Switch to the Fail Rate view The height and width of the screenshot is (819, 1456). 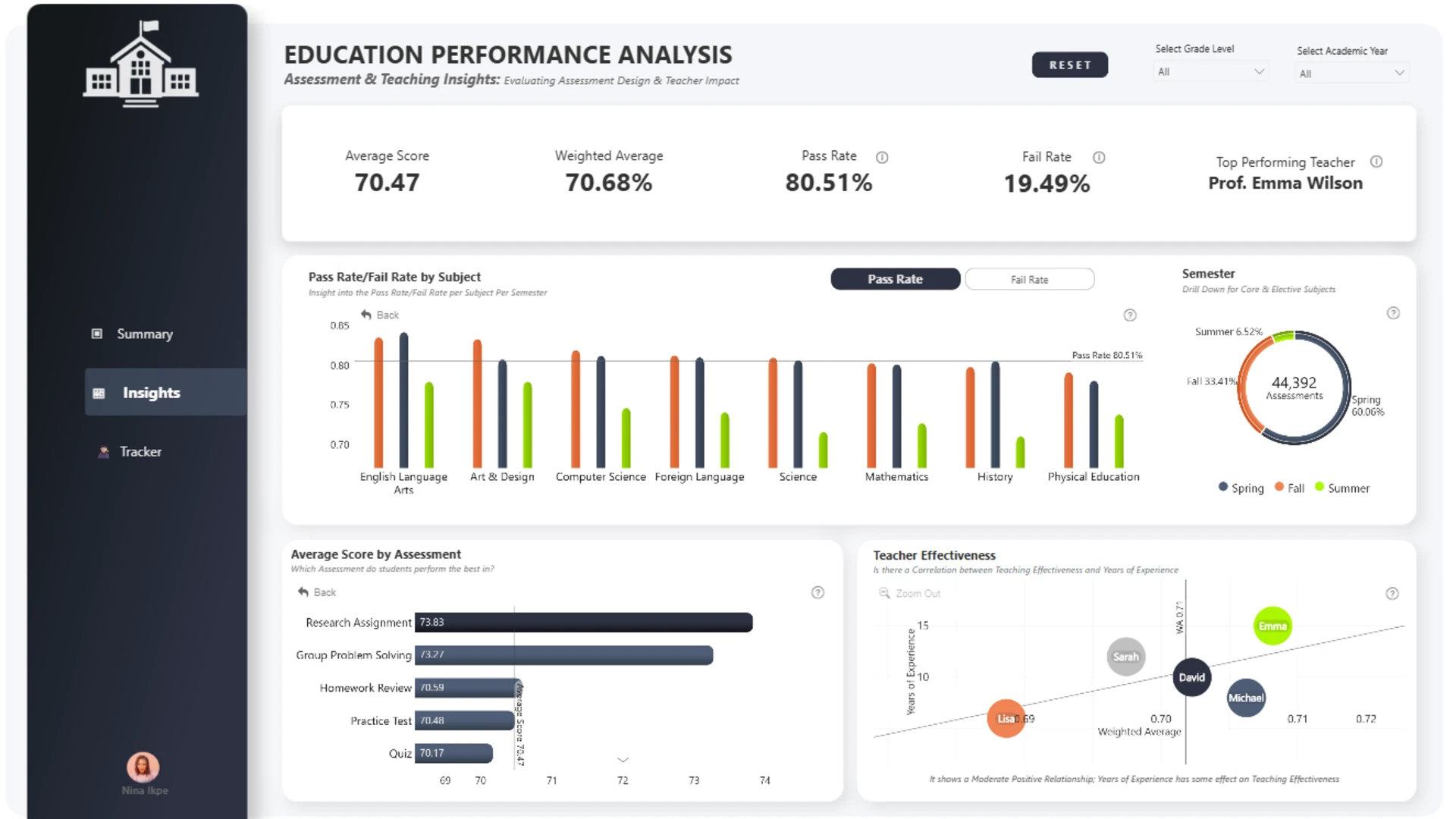tap(1030, 280)
